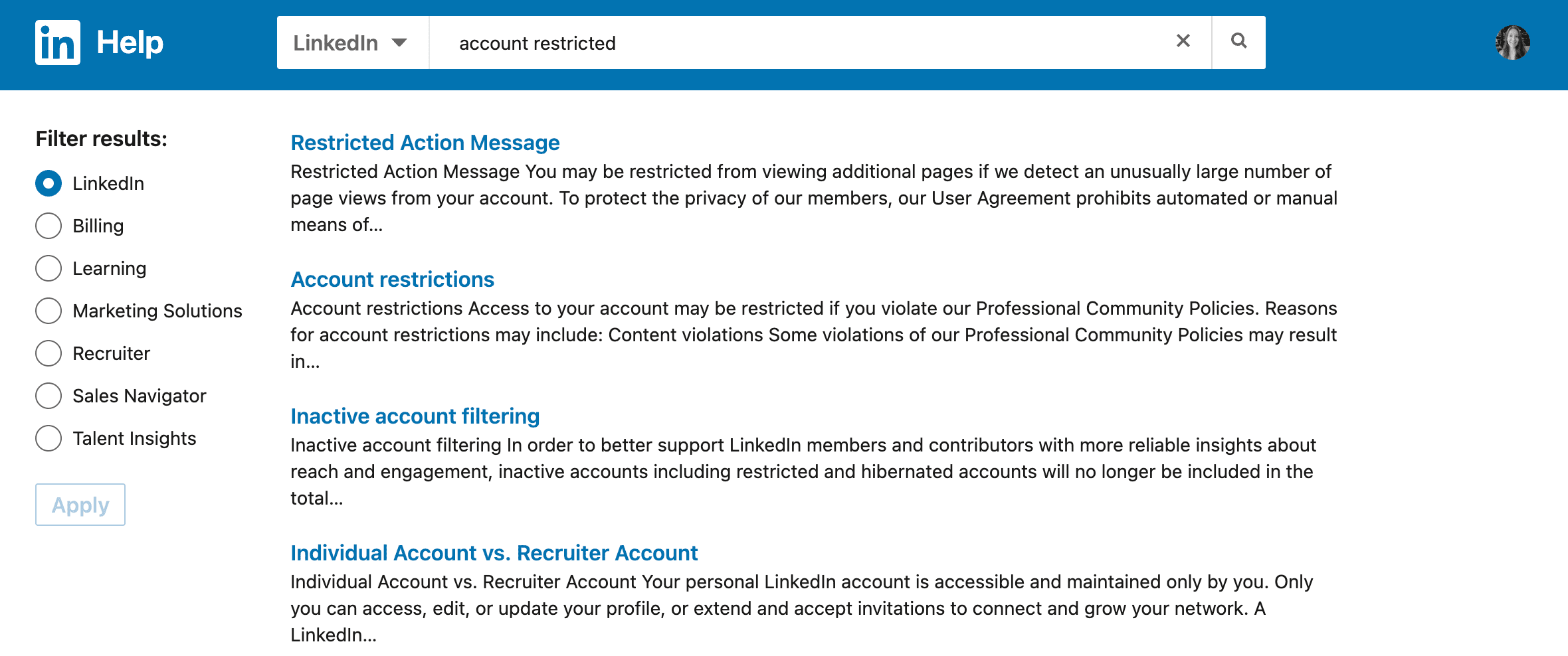Screen dimensions: 1568x656
Task: Pick the Recruiter filter option
Action: pyautogui.click(x=49, y=353)
